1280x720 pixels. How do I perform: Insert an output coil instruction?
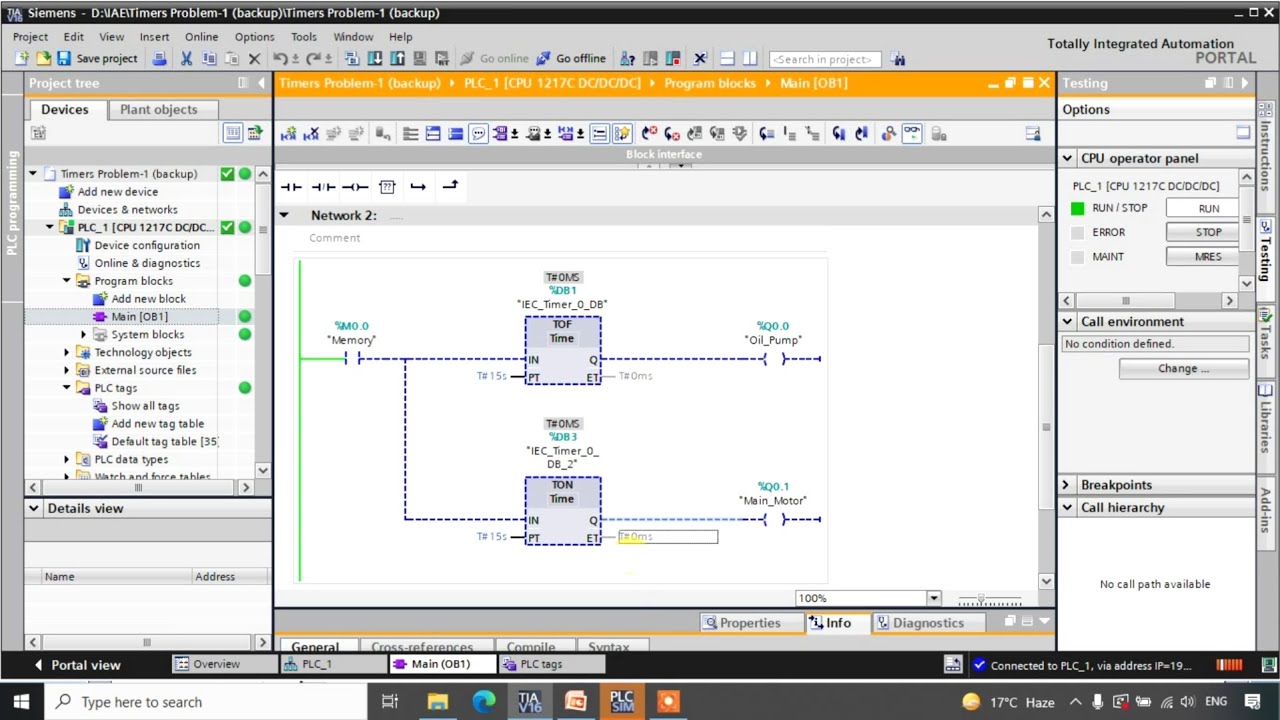pos(355,186)
